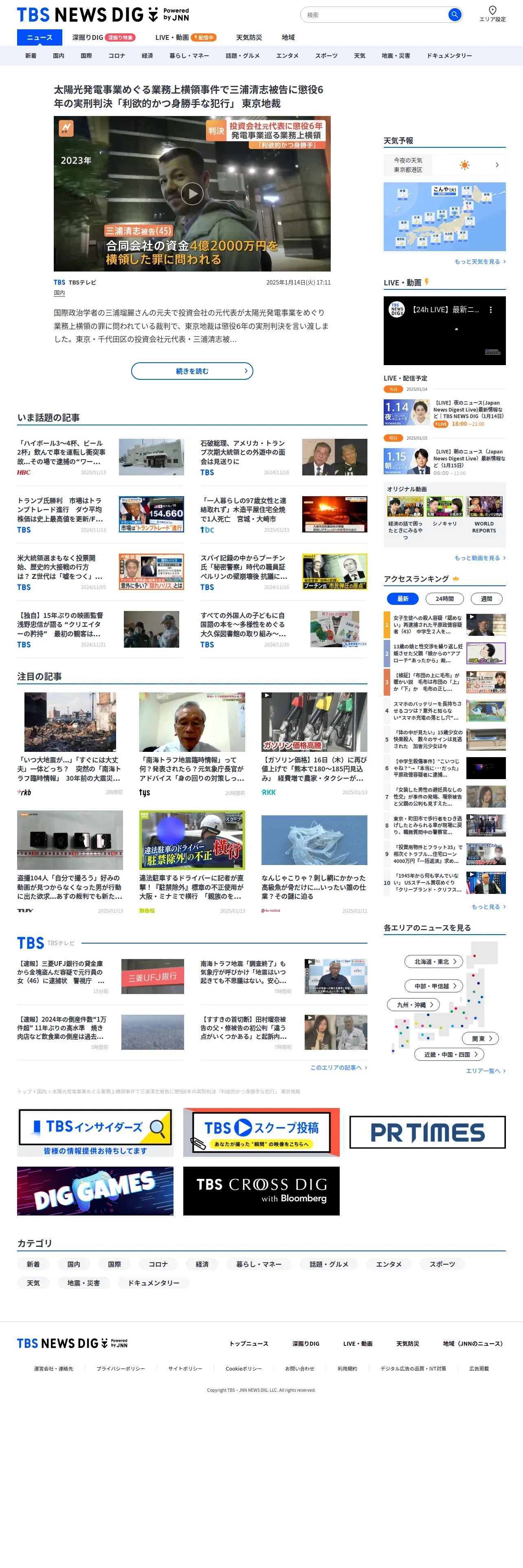523x1568 pixels.
Task: Open 夜のニュース 1.14 live thumbnail
Action: click(407, 413)
